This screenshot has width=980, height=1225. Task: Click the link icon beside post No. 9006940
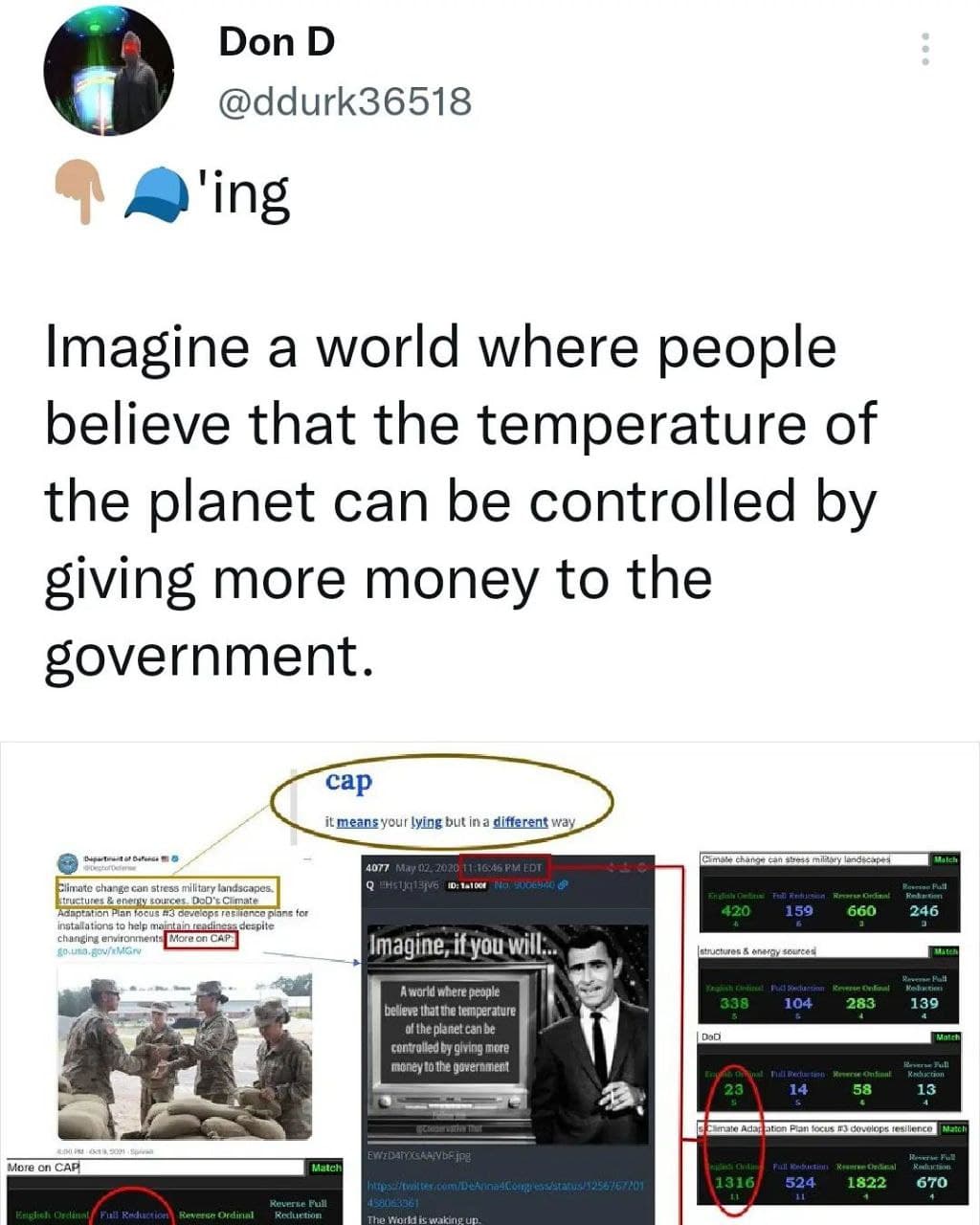(x=564, y=885)
